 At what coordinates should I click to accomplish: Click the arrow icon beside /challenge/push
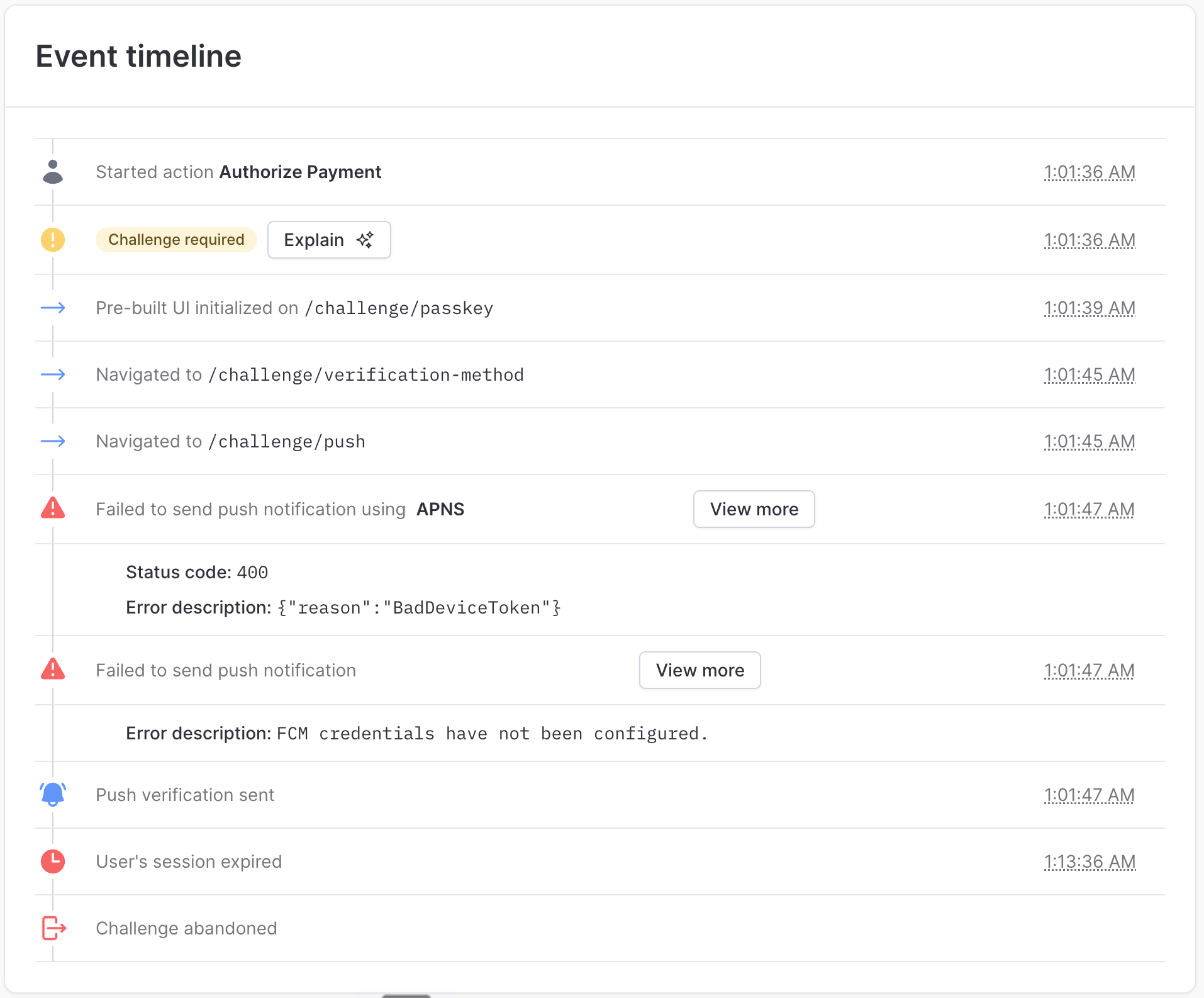(x=53, y=441)
